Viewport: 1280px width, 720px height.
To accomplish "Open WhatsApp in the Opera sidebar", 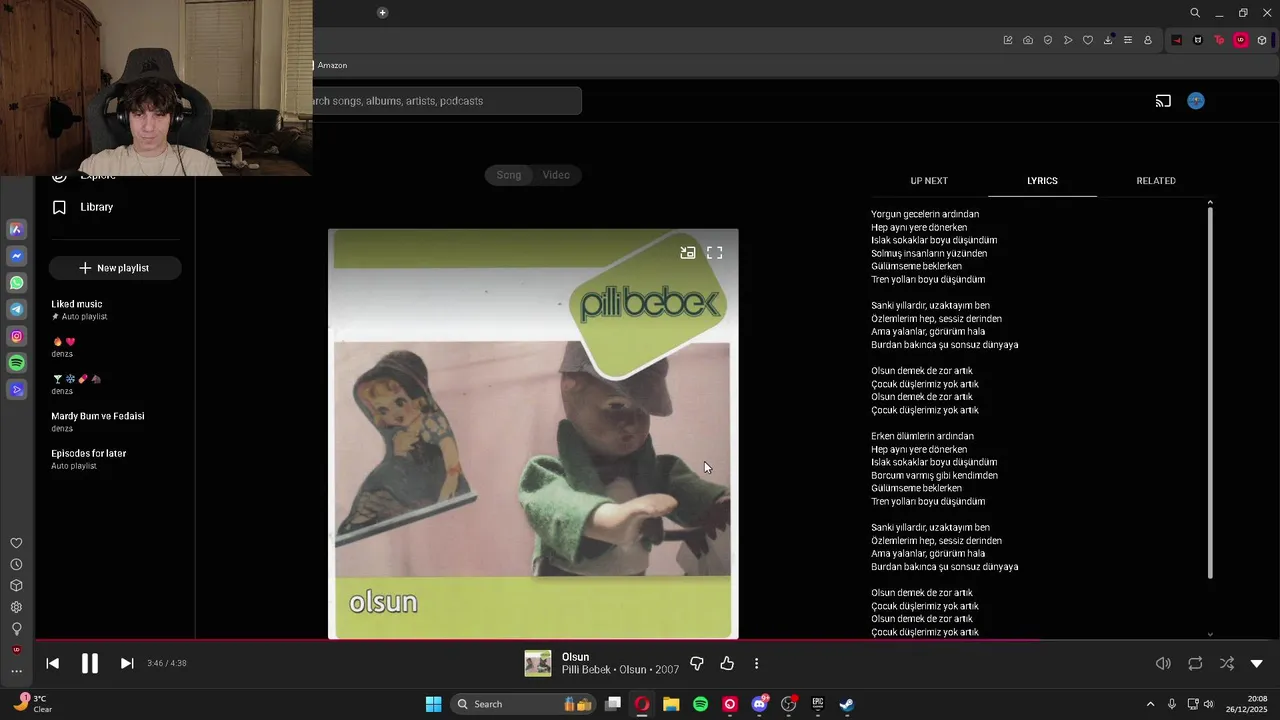I will point(16,283).
